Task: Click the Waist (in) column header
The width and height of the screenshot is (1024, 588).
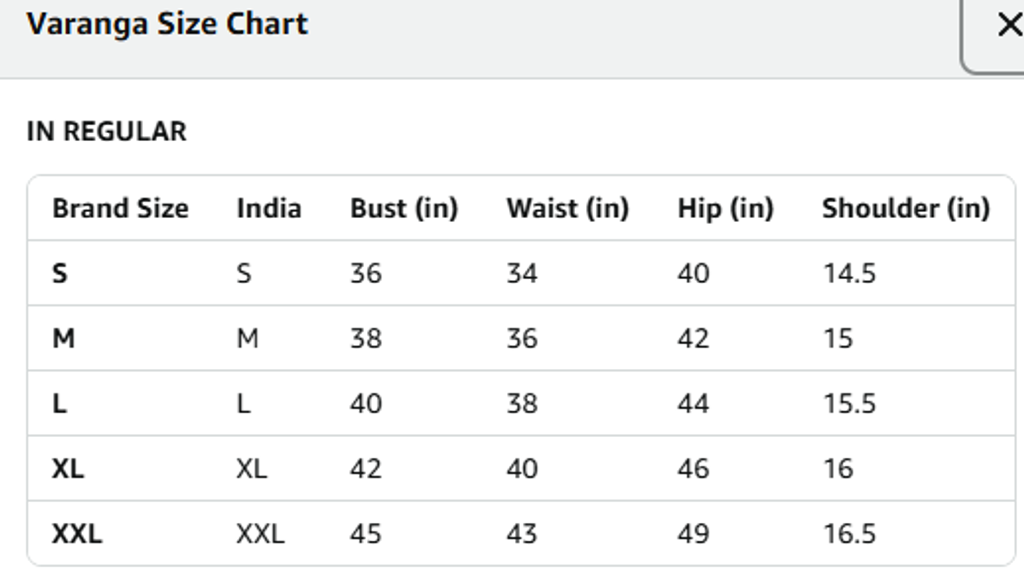Action: (567, 208)
